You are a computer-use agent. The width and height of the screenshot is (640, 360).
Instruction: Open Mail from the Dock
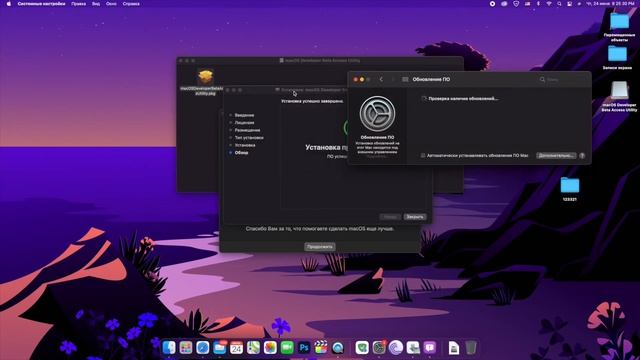220,347
